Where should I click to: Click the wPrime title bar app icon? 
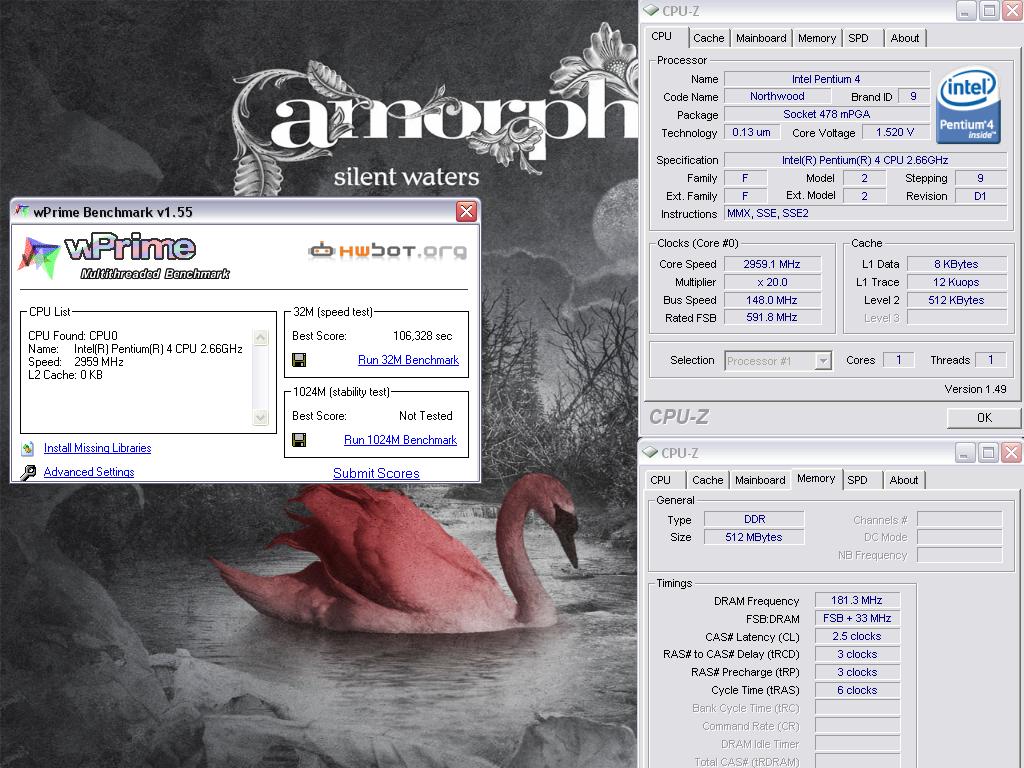[22, 212]
